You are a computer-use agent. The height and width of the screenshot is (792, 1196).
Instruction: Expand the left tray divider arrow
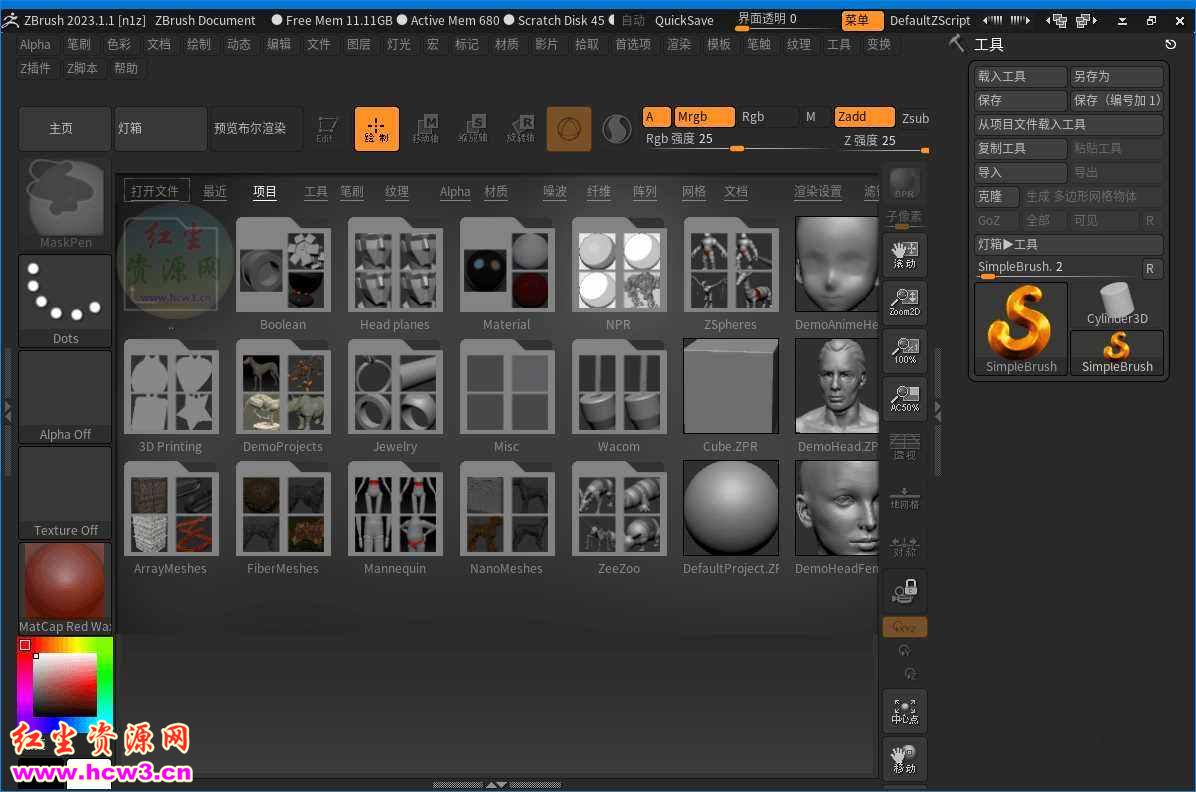point(8,412)
